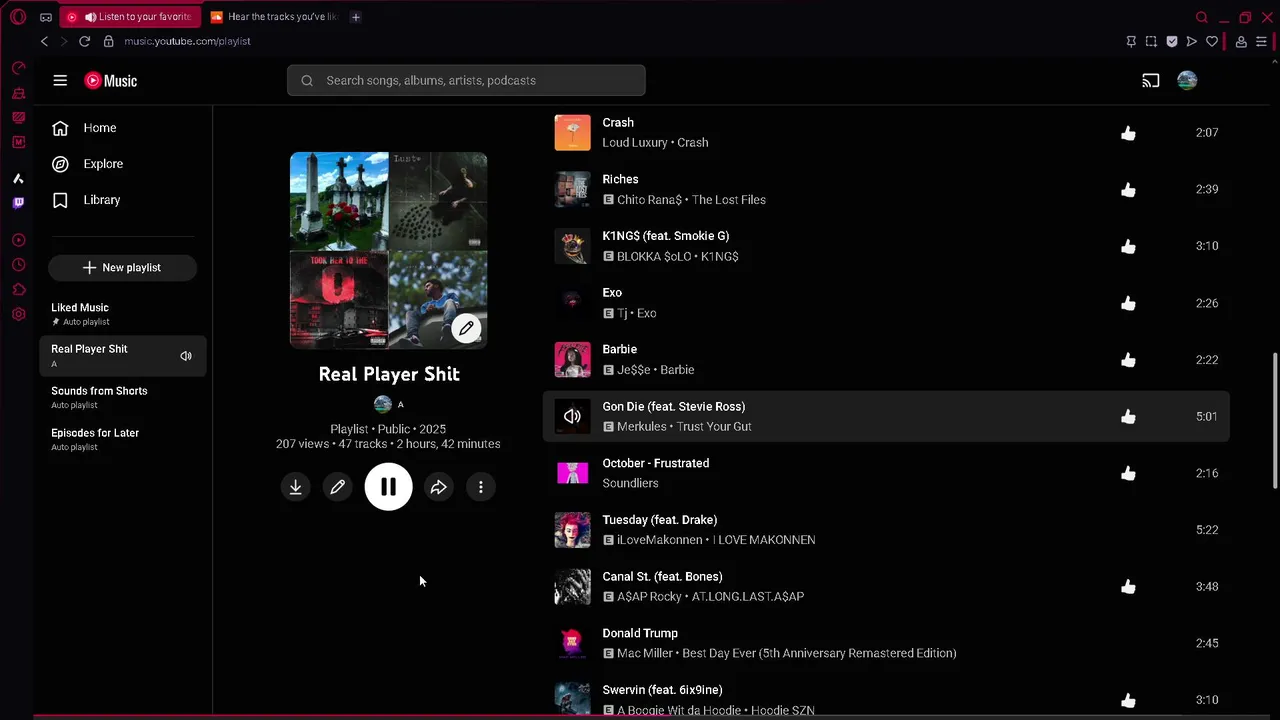Toggle the like on Canal St.
Screen dimensions: 1280x720
tap(1128, 587)
